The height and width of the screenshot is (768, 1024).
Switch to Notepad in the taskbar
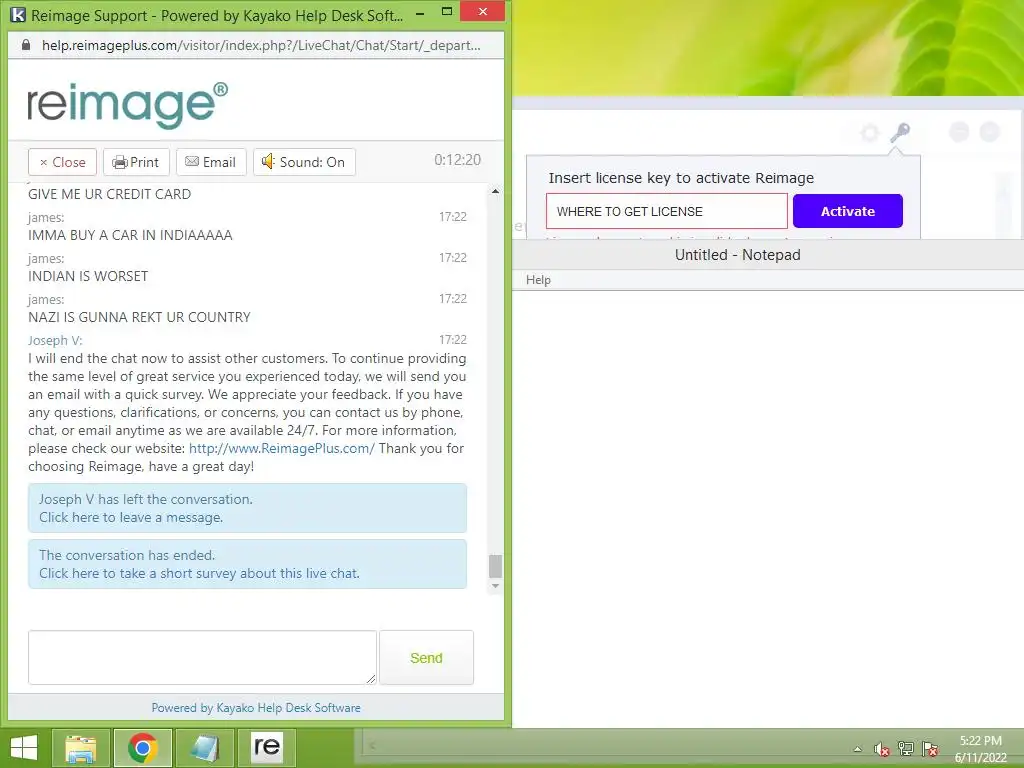pos(205,748)
